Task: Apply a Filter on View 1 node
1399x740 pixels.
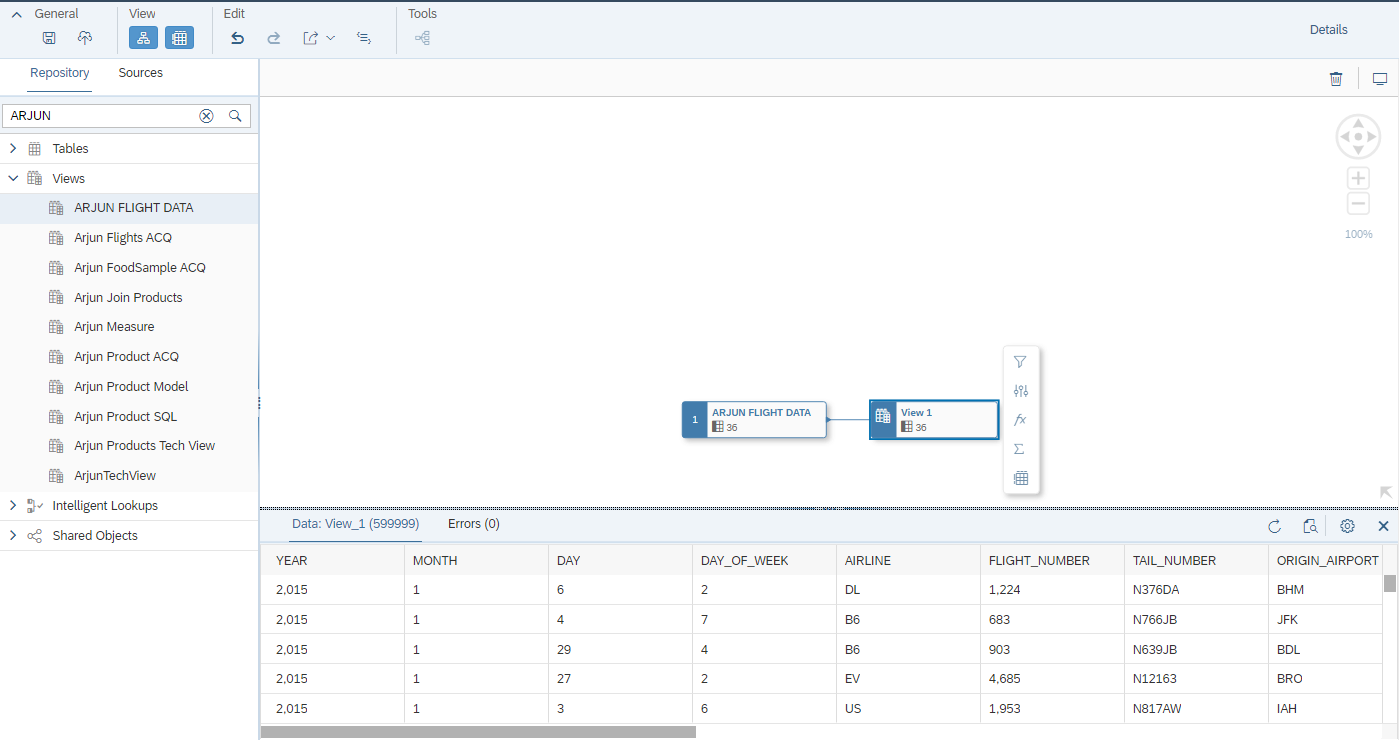Action: 1021,361
